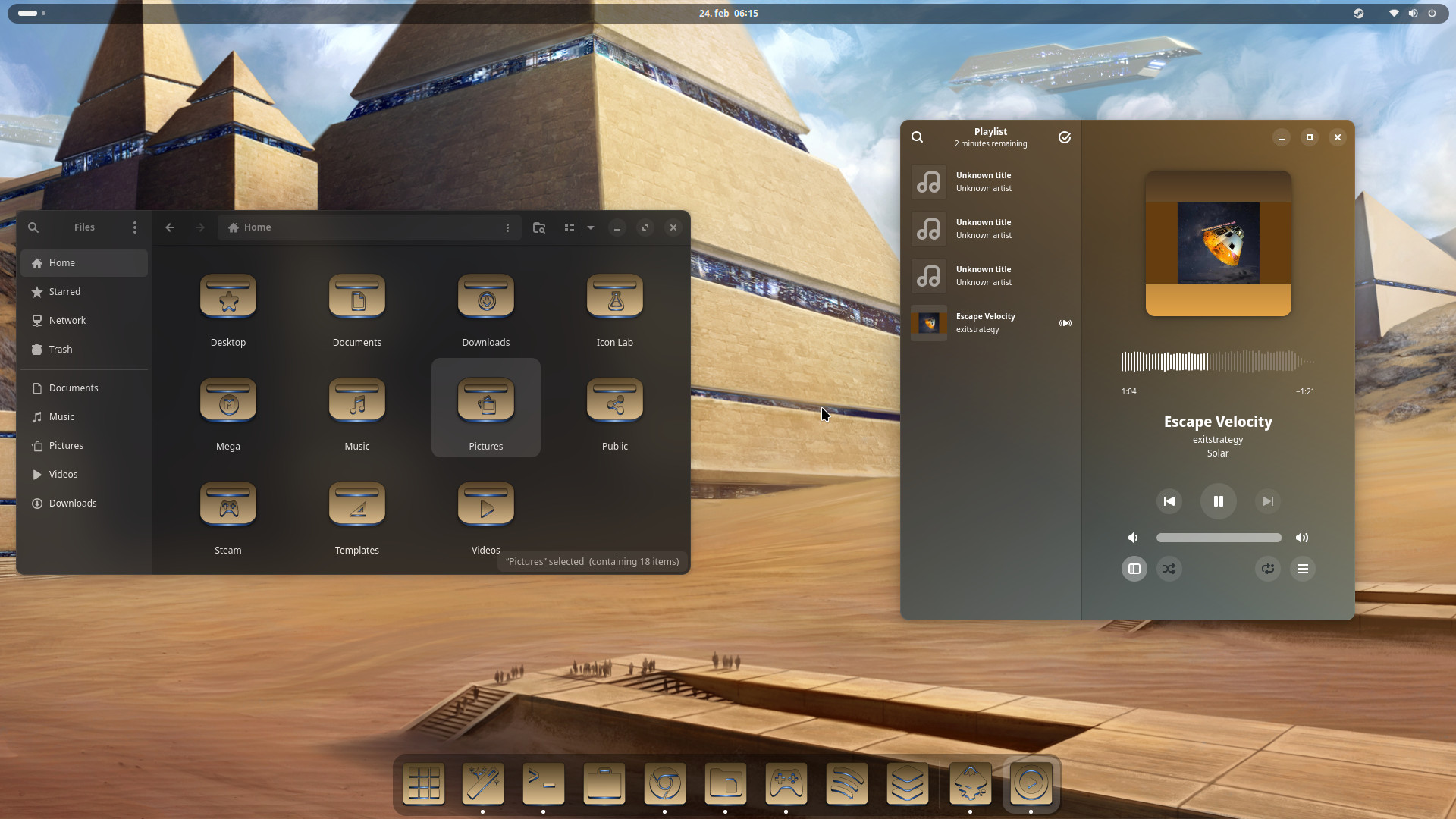Open view options dropdown arrow in Files

click(x=591, y=227)
